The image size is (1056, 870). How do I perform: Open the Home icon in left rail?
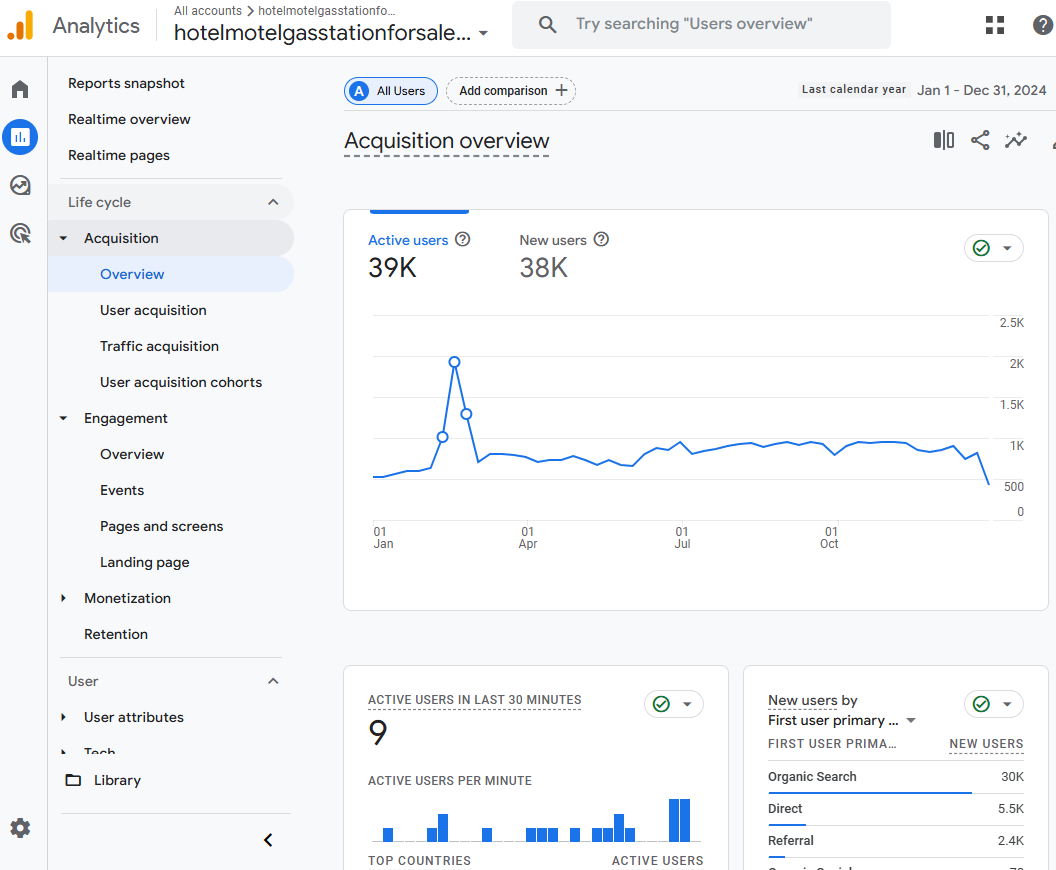(20, 90)
